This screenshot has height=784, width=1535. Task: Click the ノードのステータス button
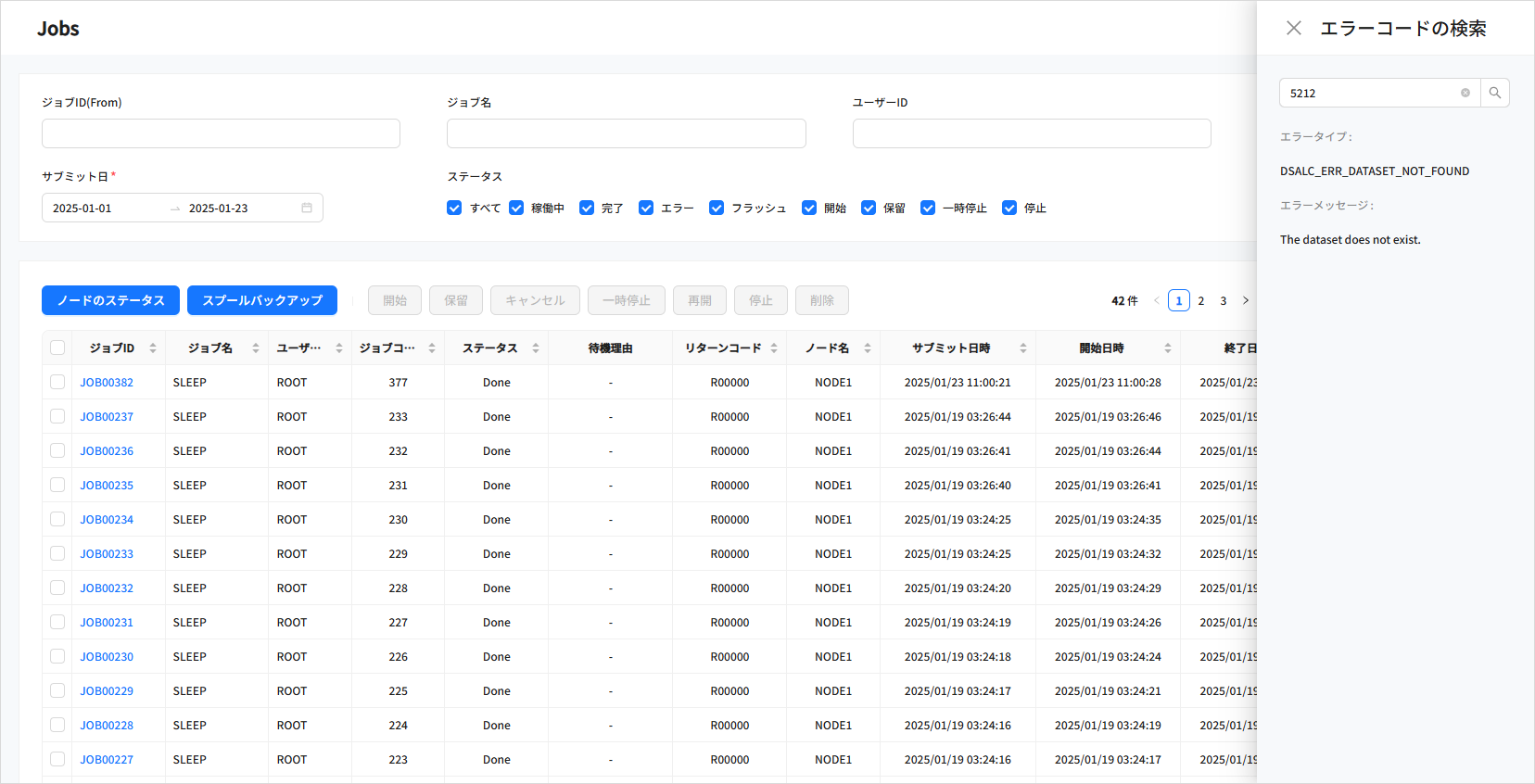coord(110,300)
